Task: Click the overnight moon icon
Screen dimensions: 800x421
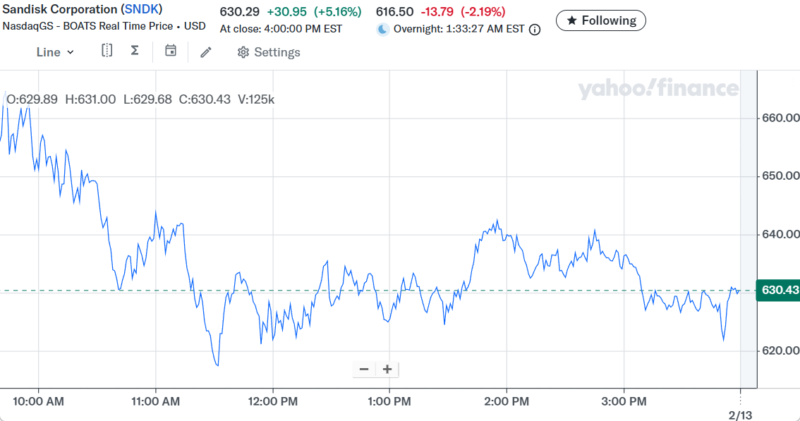Action: pyautogui.click(x=382, y=30)
